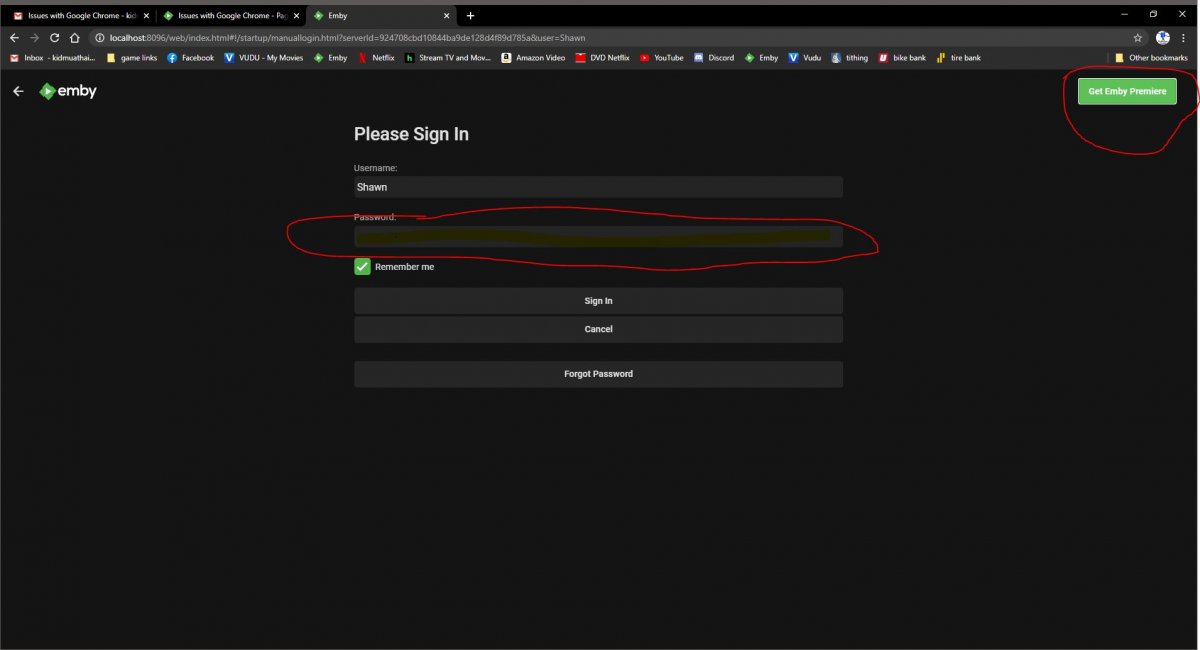Open the bike bank bookmark

coord(902,58)
